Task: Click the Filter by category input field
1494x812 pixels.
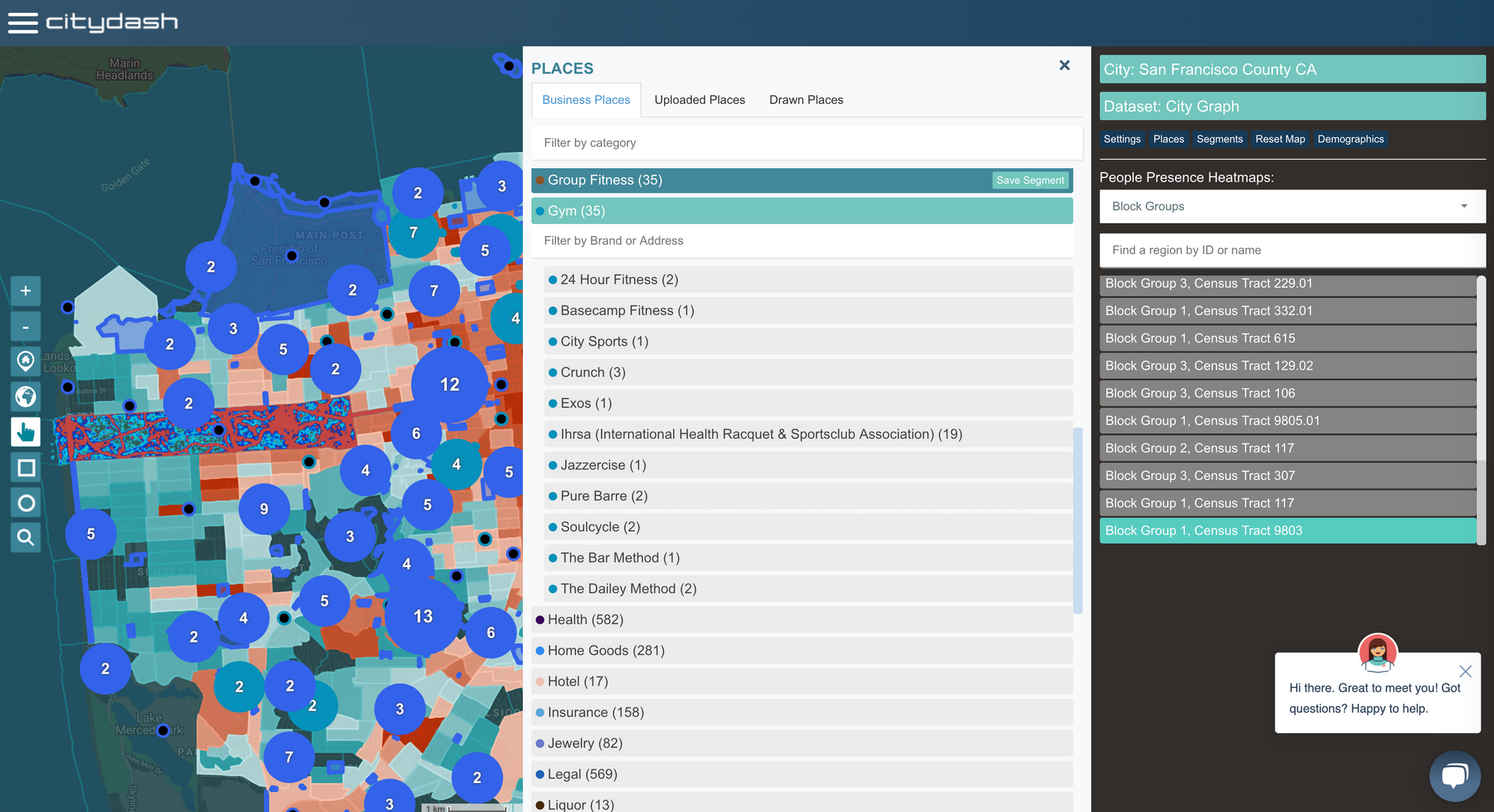Action: 807,143
